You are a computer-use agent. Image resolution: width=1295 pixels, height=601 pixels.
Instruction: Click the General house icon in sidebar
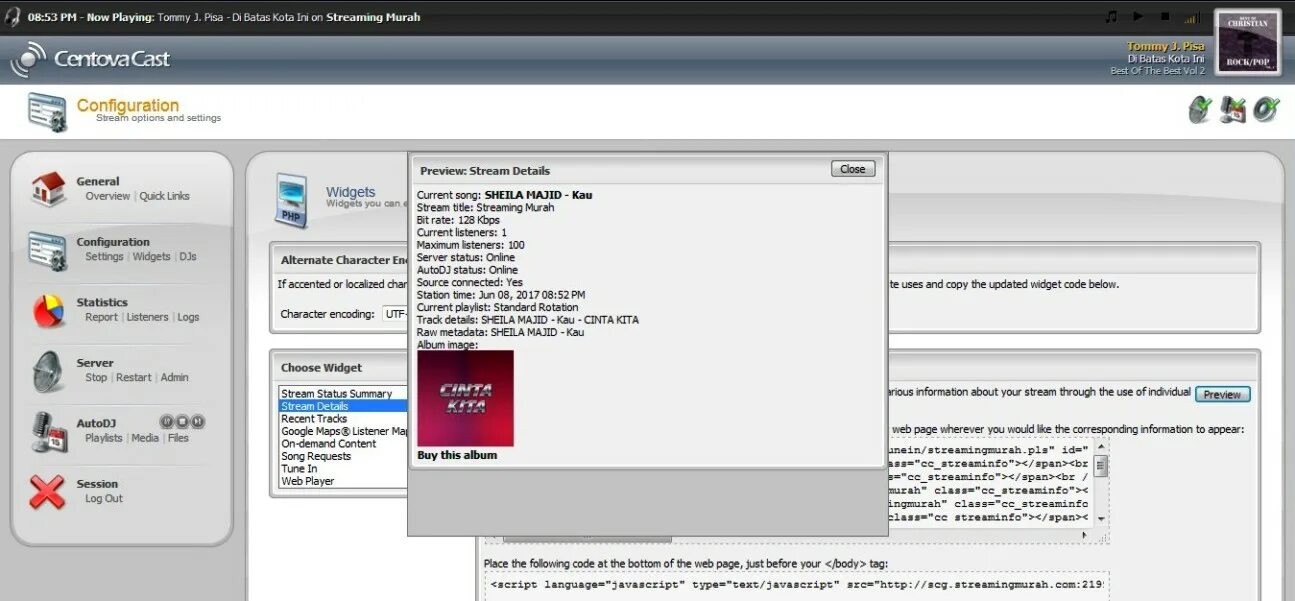(48, 189)
